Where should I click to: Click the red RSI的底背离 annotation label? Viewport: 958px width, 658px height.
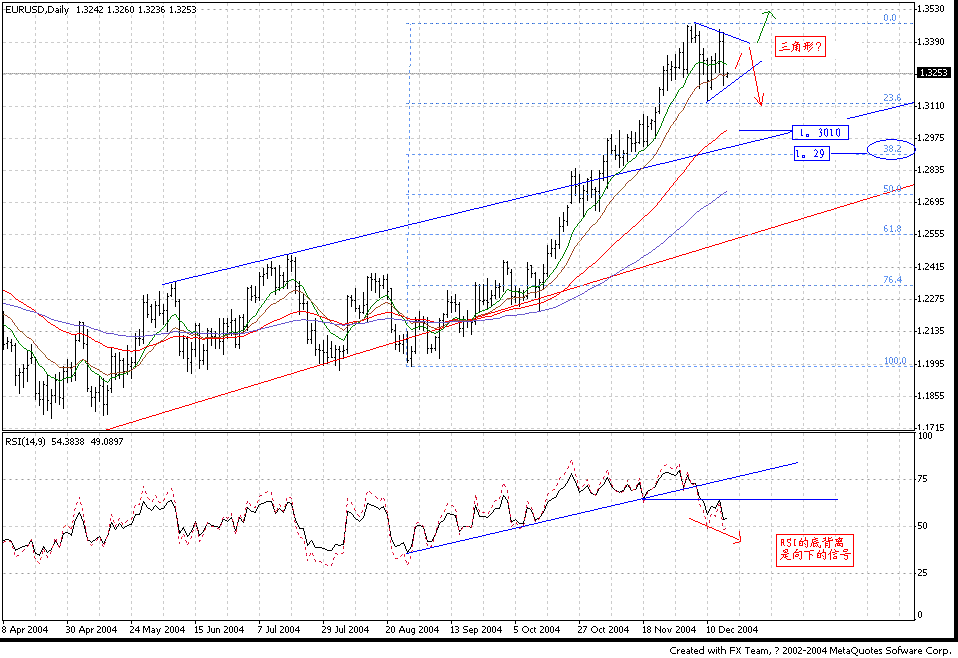click(x=815, y=550)
